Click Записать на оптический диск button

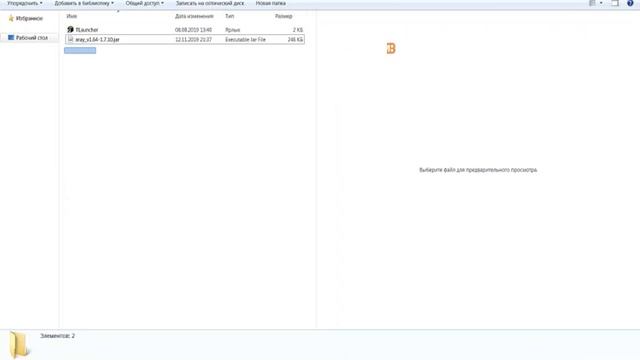point(210,3)
